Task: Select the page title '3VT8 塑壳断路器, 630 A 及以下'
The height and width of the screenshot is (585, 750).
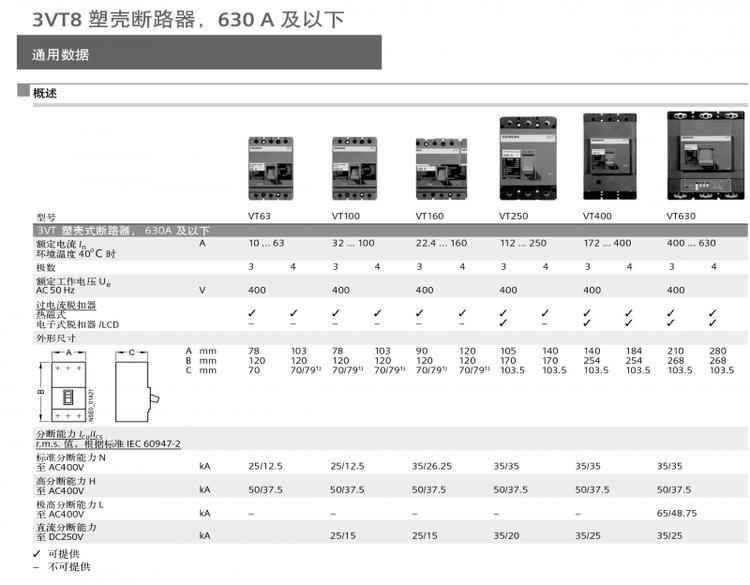Action: pyautogui.click(x=188, y=20)
